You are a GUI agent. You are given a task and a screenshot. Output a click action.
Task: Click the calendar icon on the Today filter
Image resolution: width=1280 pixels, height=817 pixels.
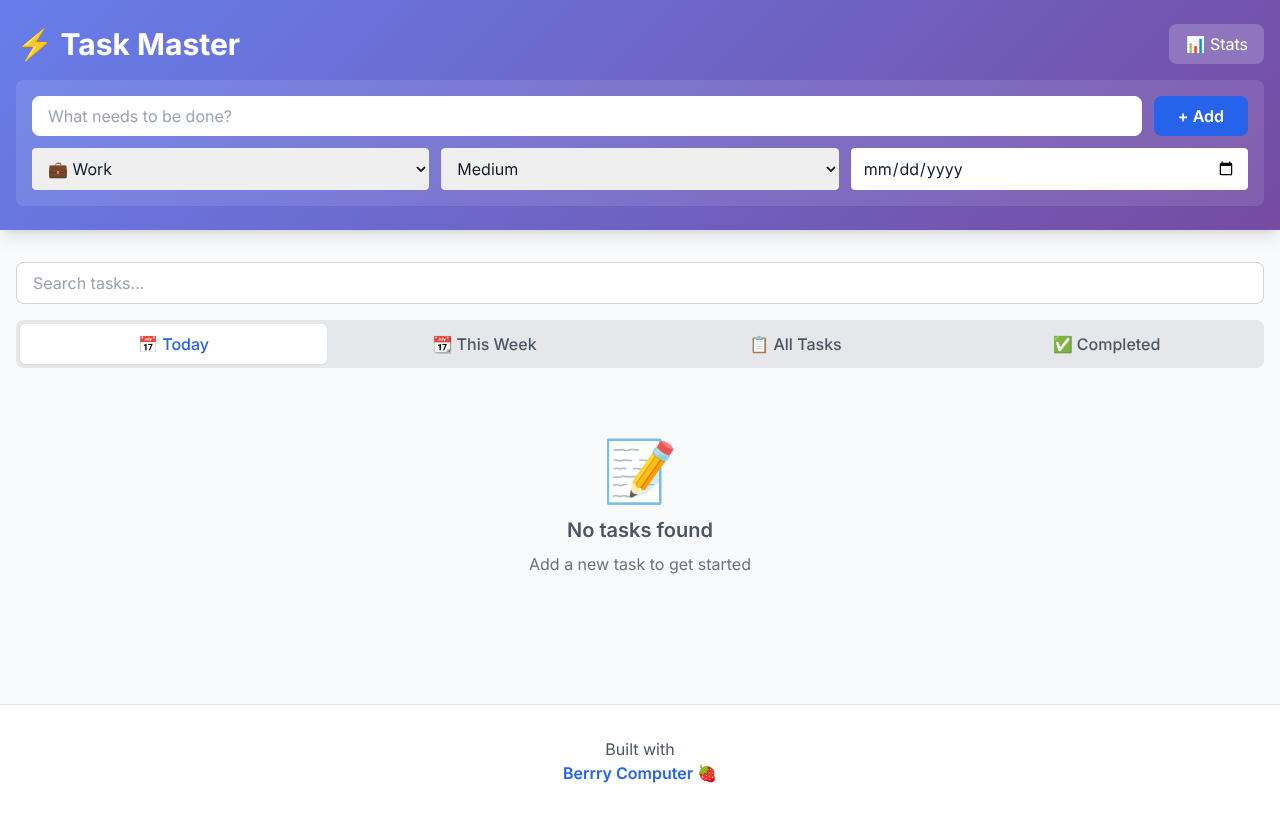[x=147, y=344]
